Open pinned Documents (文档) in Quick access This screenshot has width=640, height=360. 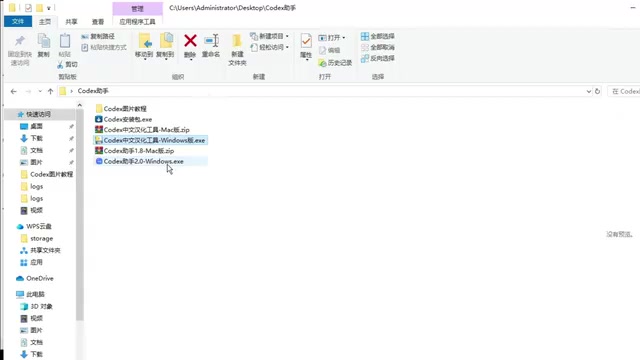click(x=36, y=150)
